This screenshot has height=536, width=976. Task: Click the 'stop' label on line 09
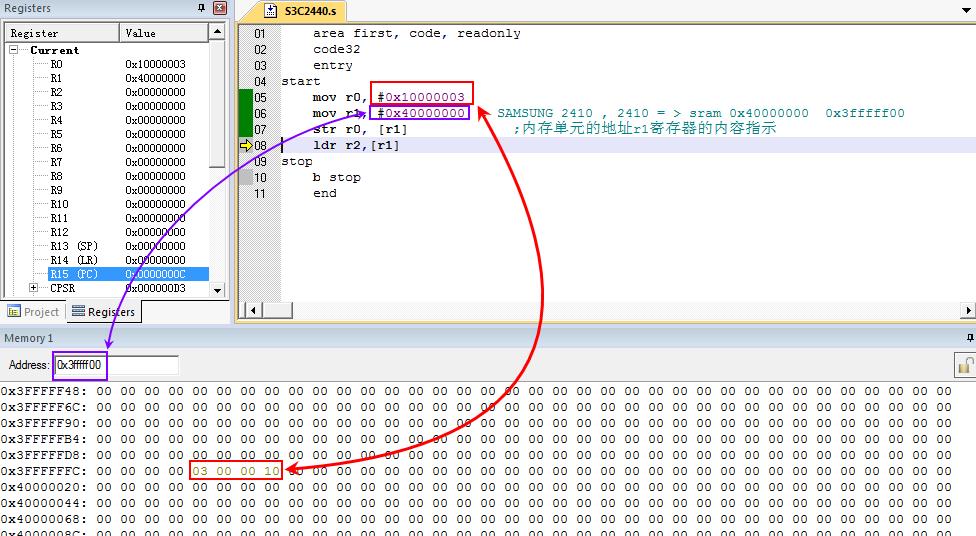pos(297,161)
